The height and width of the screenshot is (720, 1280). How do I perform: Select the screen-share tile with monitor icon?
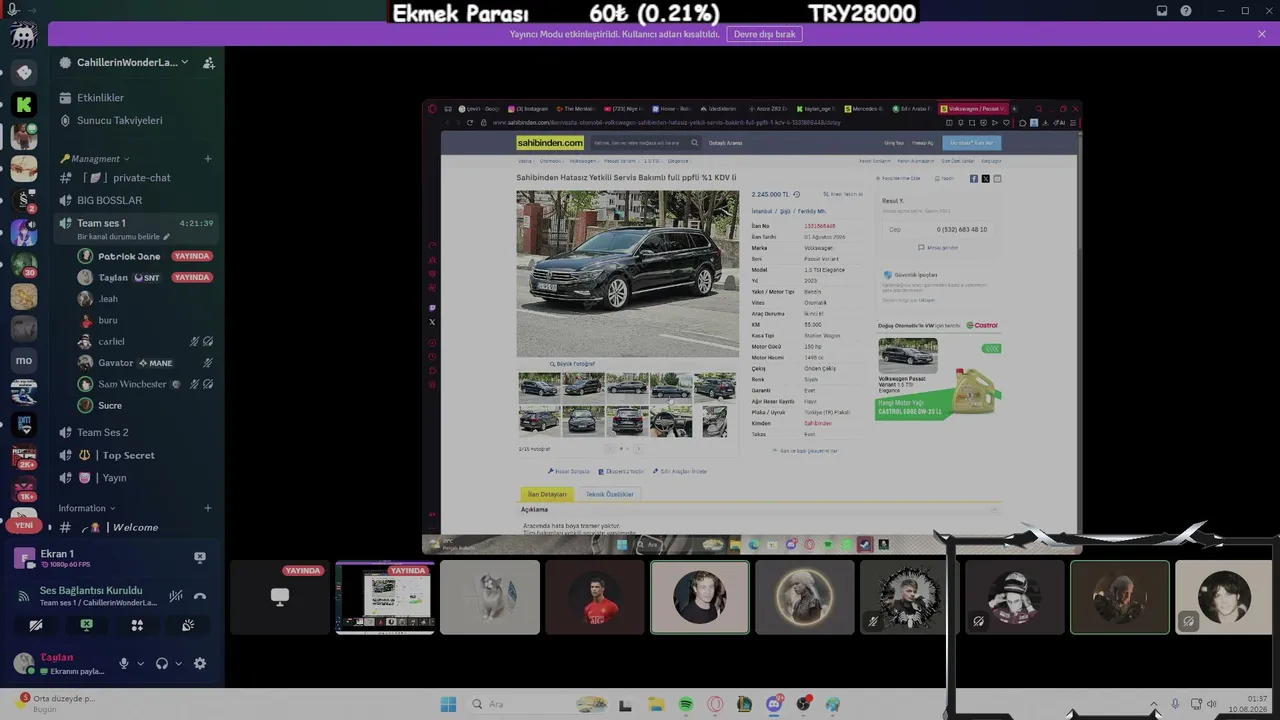point(280,597)
